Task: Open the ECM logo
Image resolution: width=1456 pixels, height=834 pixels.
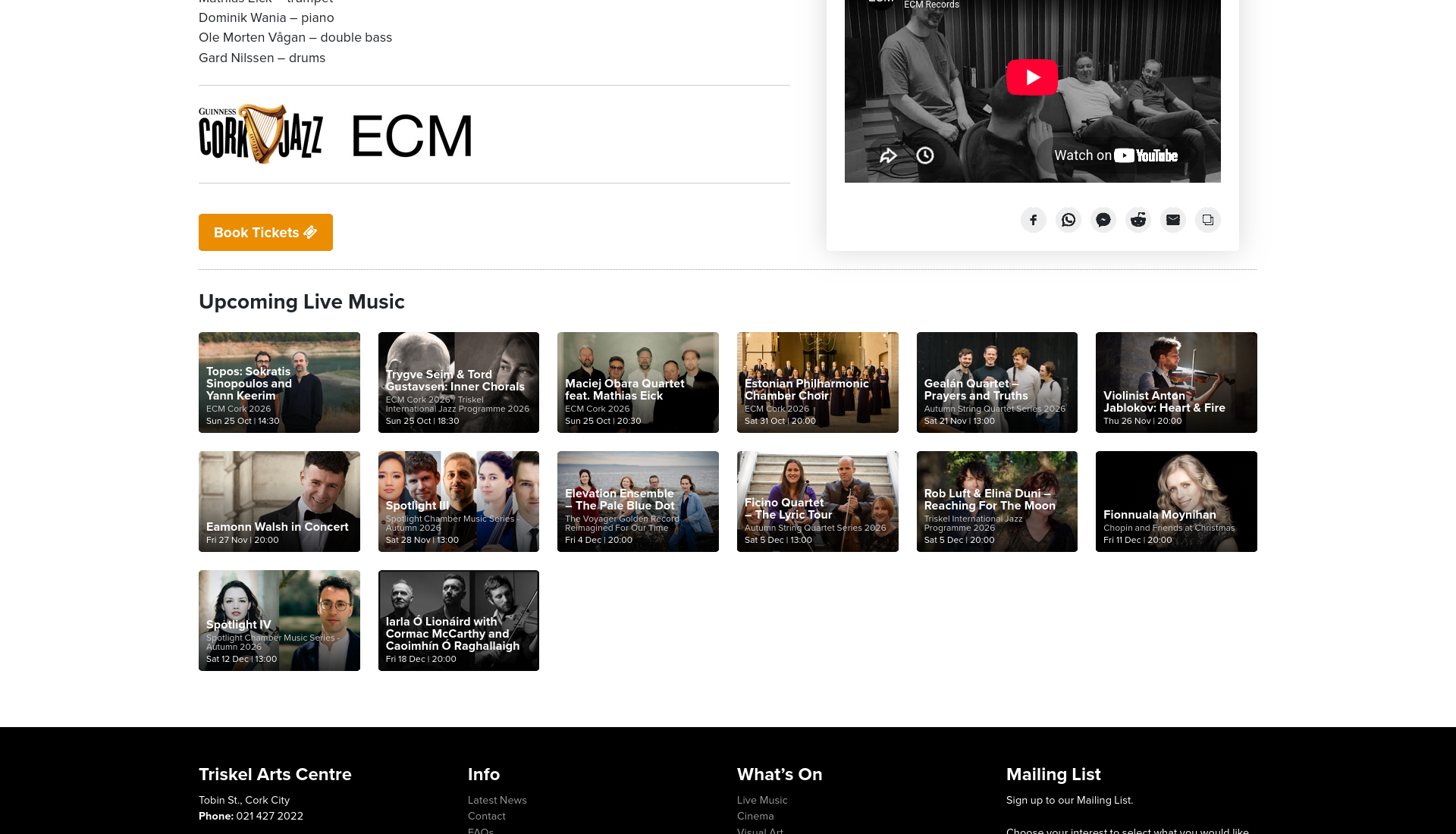Action: [412, 136]
